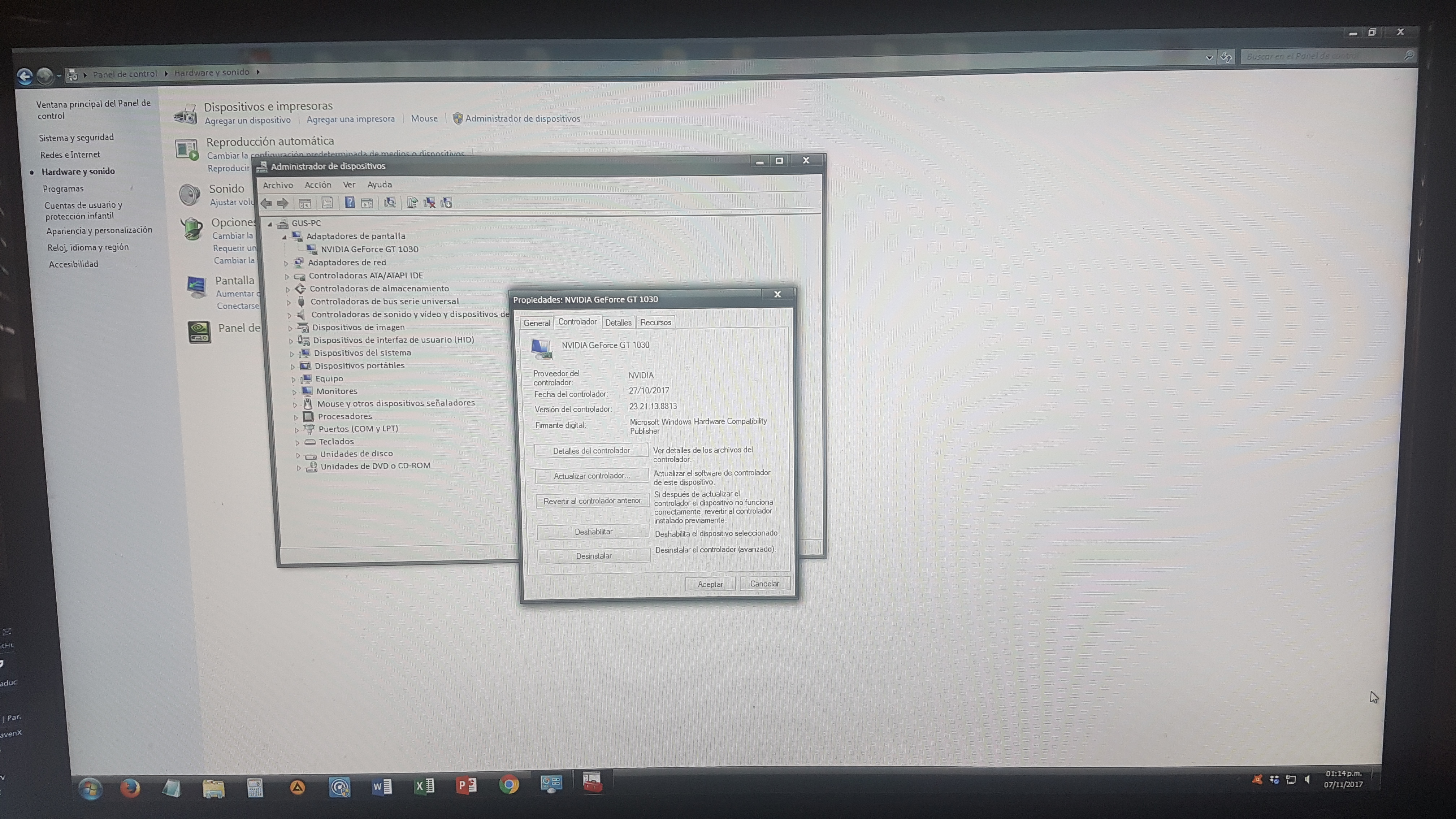1456x819 pixels.
Task: Click the scan for hardware changes icon
Action: [x=389, y=202]
